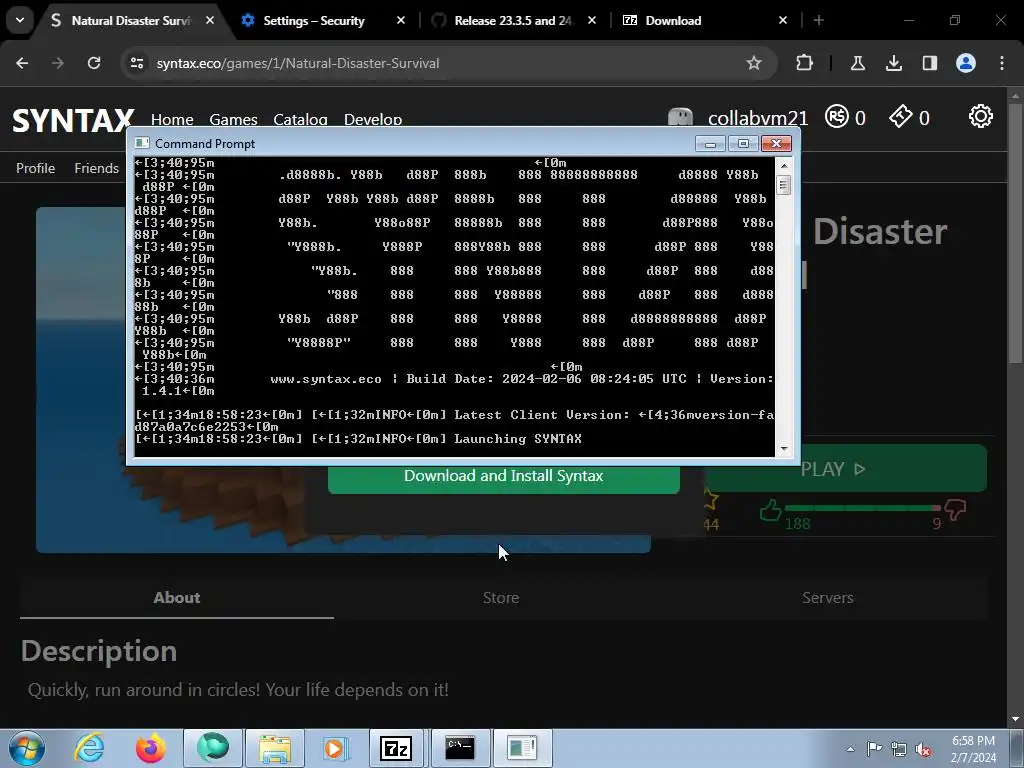This screenshot has height=768, width=1024.
Task: Go back using browser back arrow
Action: tap(22, 63)
